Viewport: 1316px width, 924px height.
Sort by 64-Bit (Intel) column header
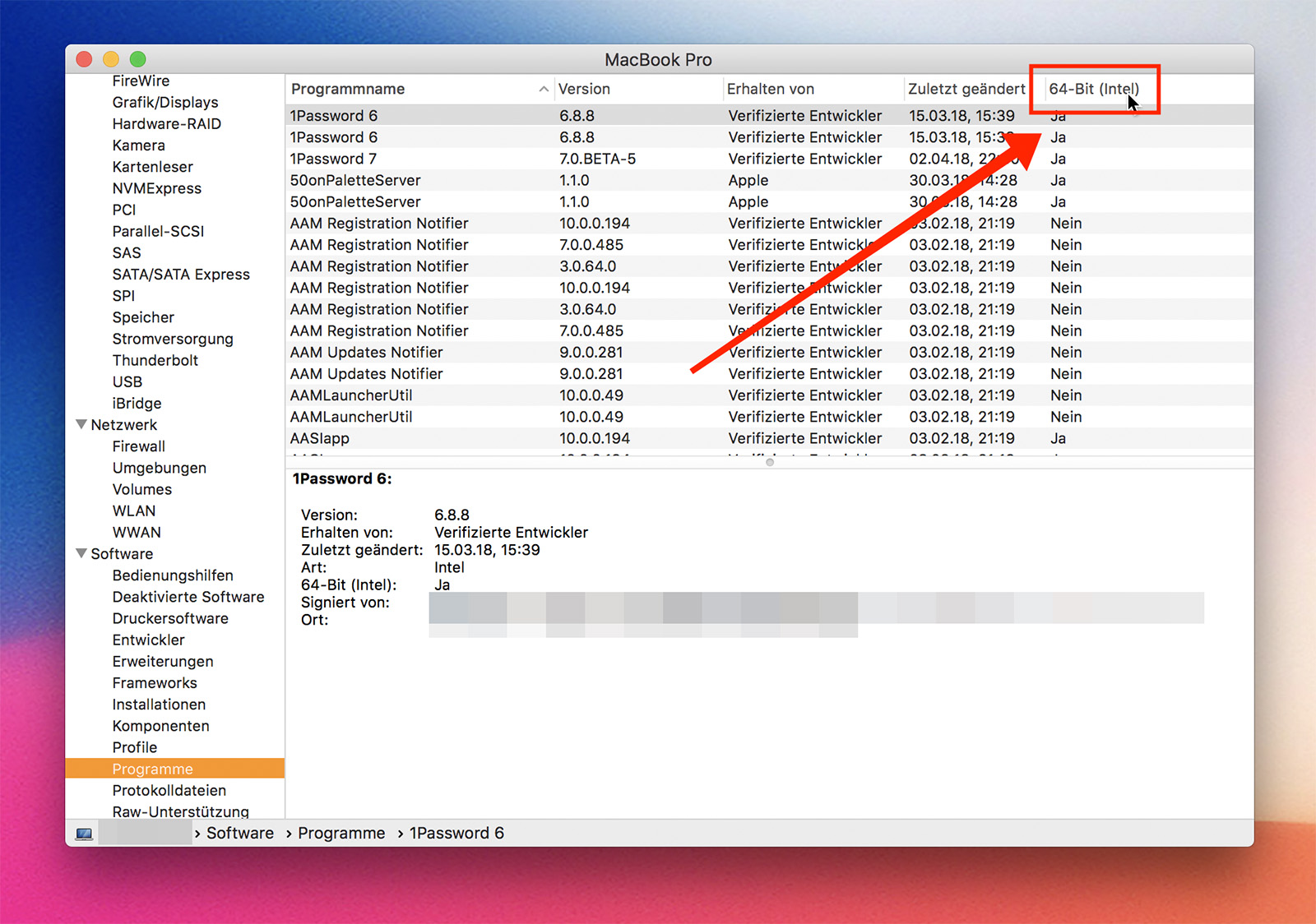pyautogui.click(x=1094, y=89)
